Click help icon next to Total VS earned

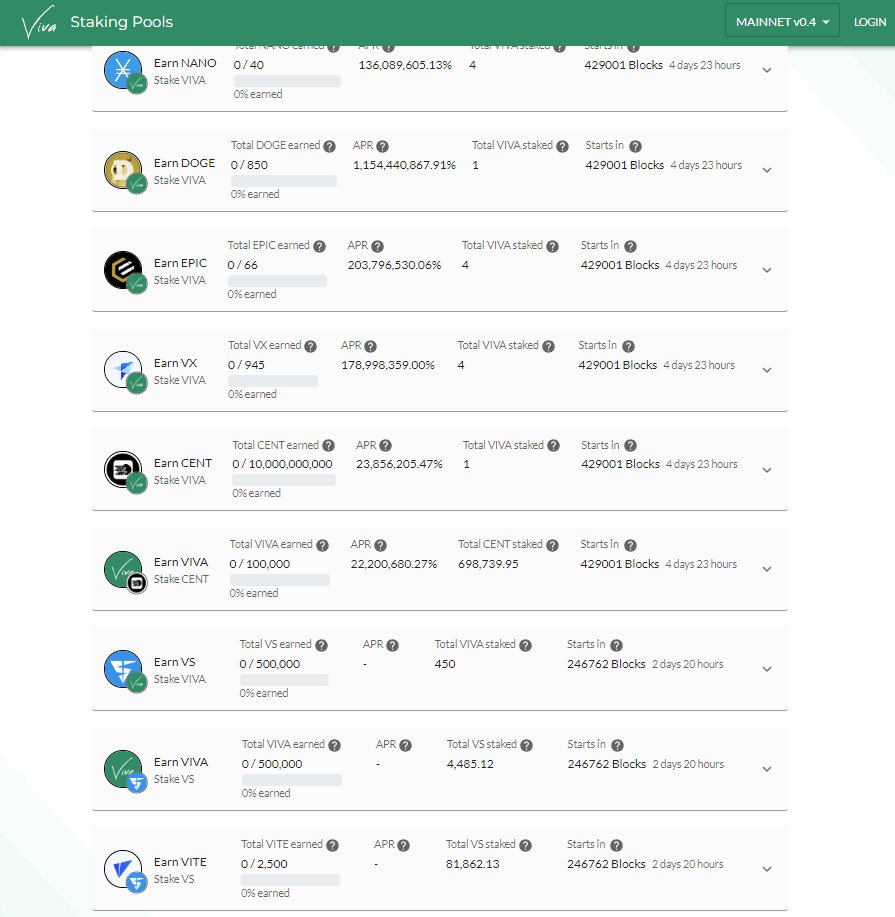pyautogui.click(x=321, y=645)
